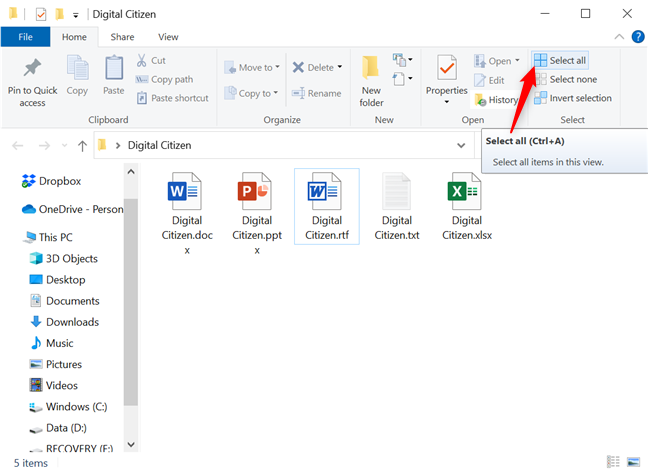The image size is (648, 473).
Task: Click Digital Citizen in the address bar
Action: pos(160,145)
